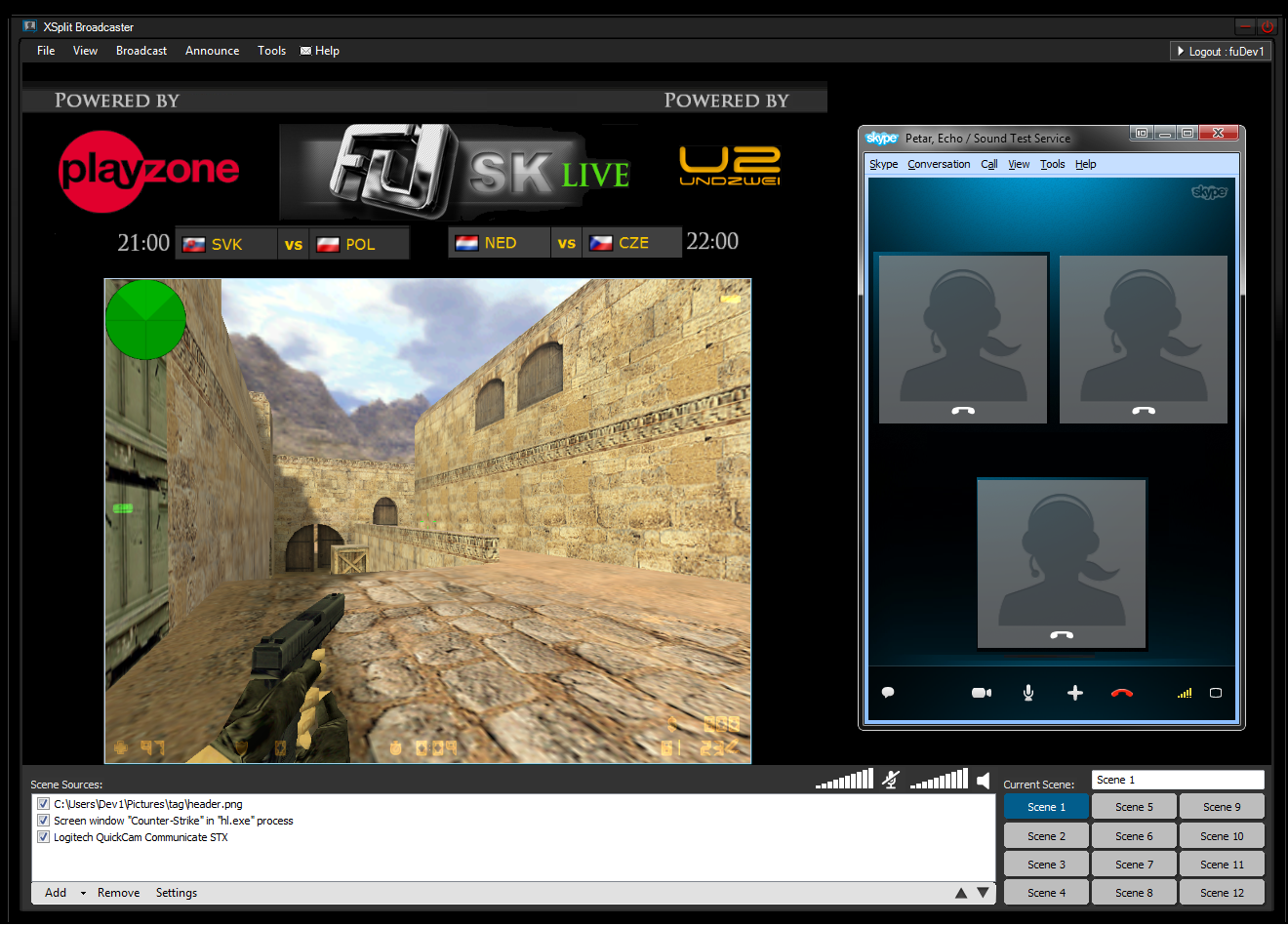Image resolution: width=1288 pixels, height=926 pixels.
Task: Turn on video camera in Skype call
Action: (982, 693)
